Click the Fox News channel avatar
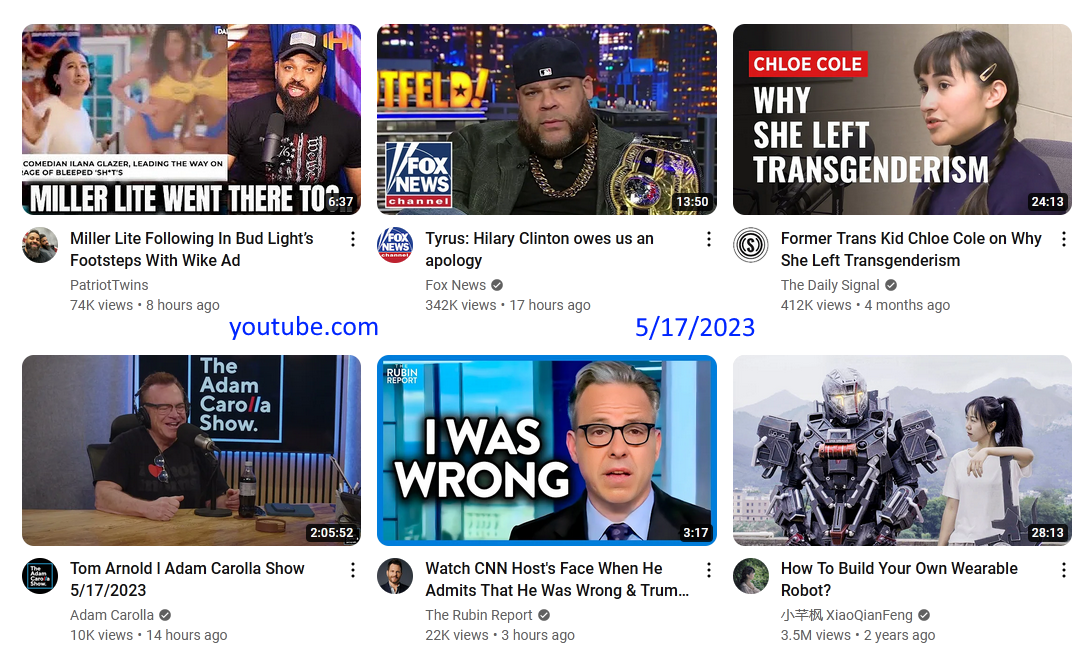The width and height of the screenshot is (1085, 664). (395, 245)
